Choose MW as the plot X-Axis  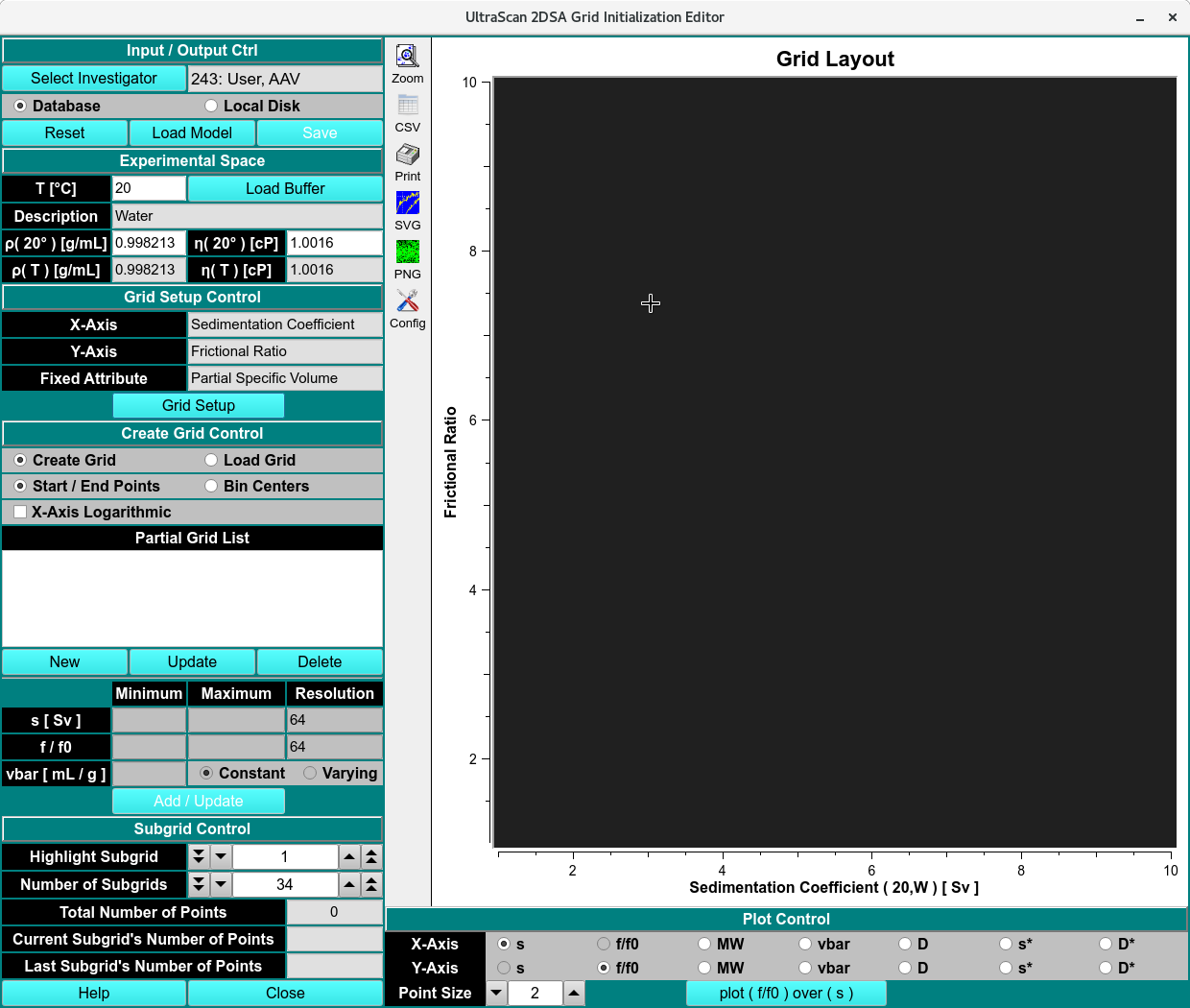703,944
